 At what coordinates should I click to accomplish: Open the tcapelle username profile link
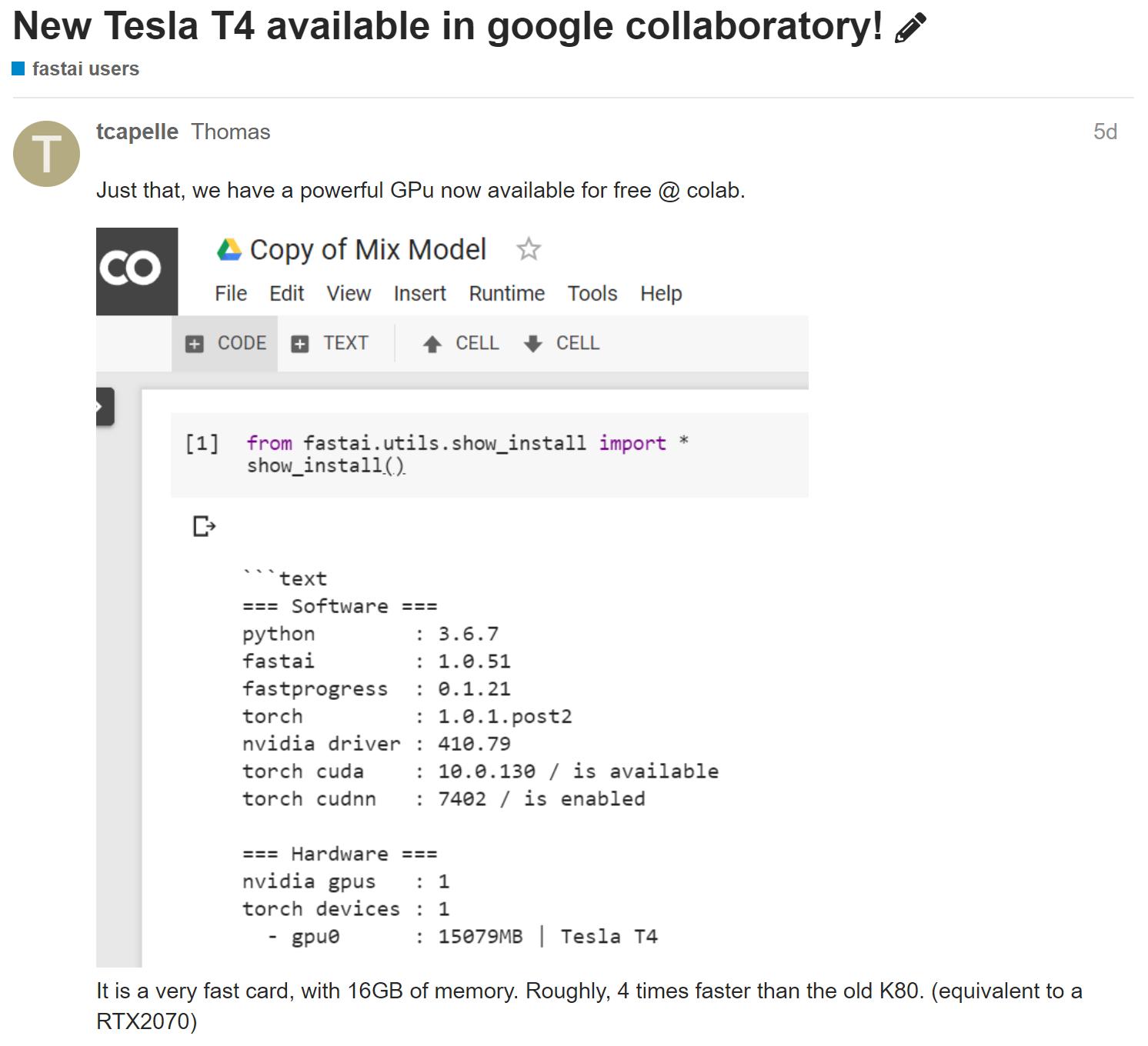click(137, 132)
